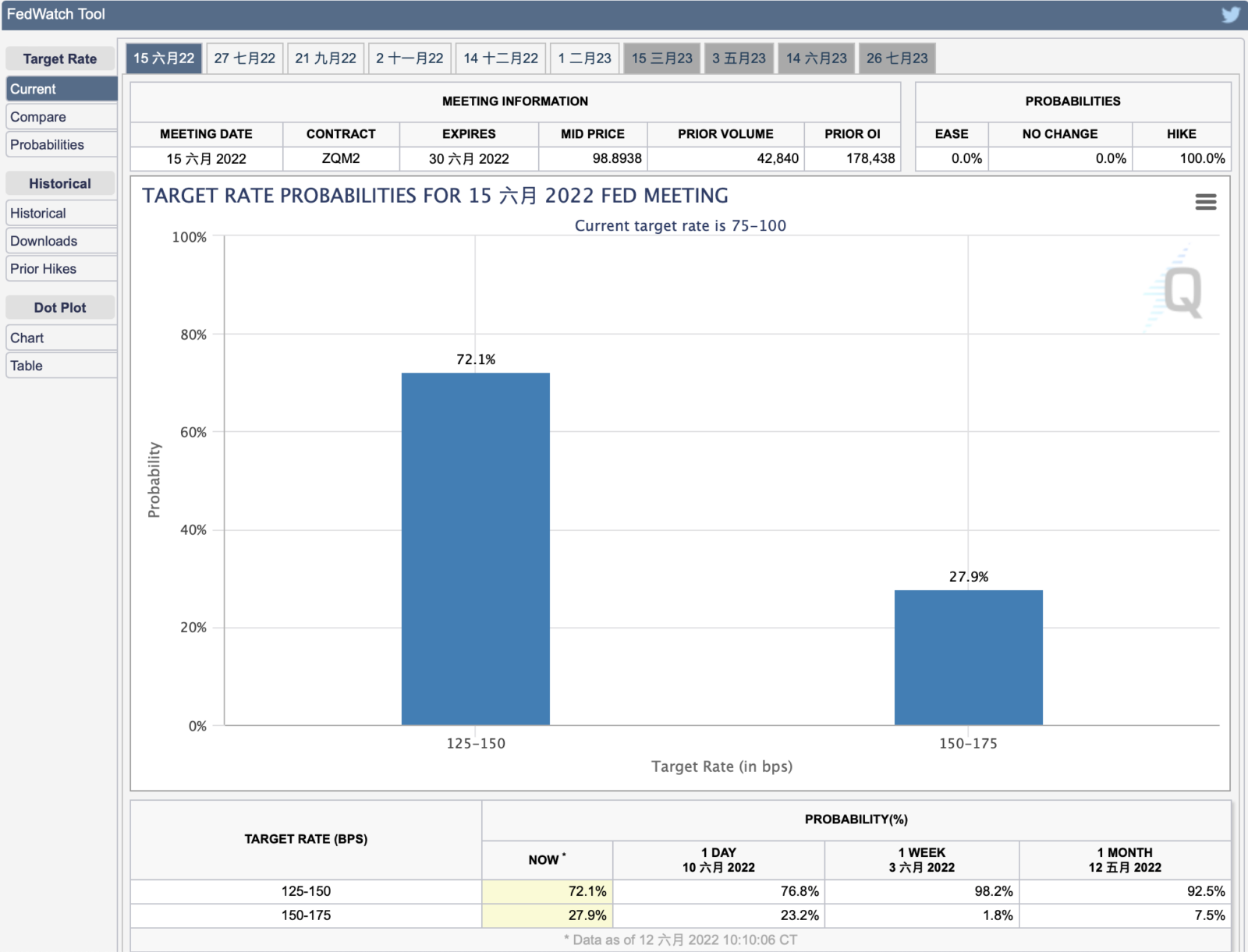The width and height of the screenshot is (1248, 952).
Task: Open the Historical sidebar link
Action: pos(38,214)
